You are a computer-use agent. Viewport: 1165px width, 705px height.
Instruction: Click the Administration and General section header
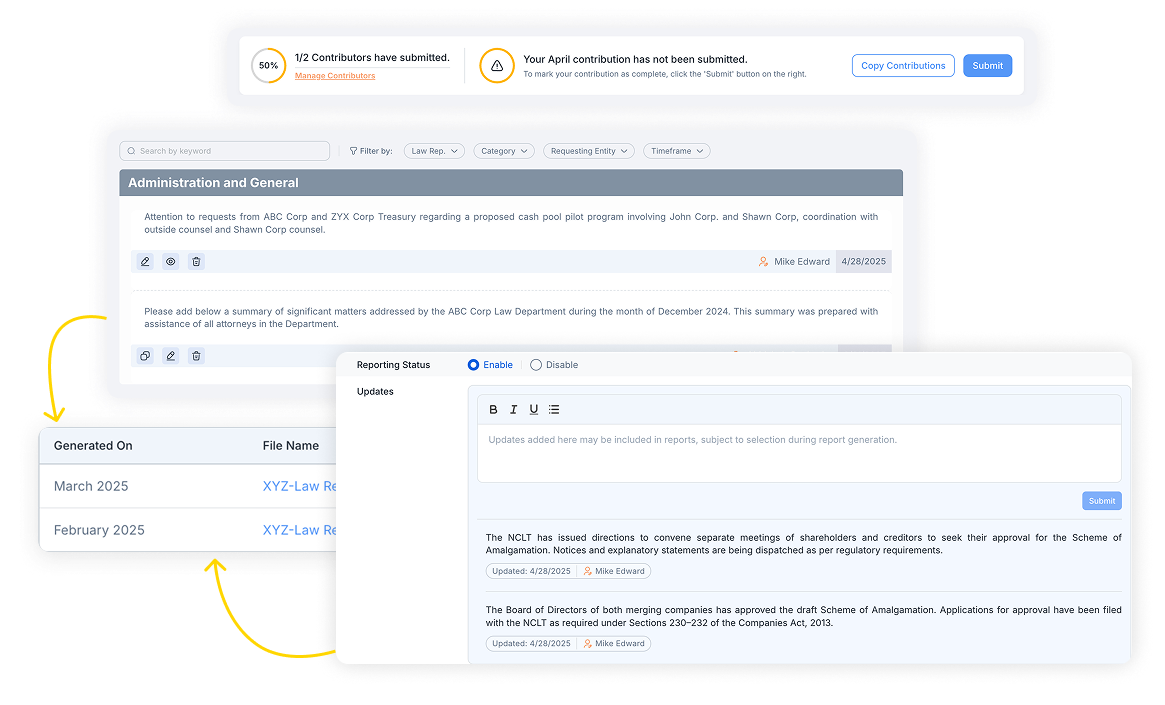click(x=511, y=183)
